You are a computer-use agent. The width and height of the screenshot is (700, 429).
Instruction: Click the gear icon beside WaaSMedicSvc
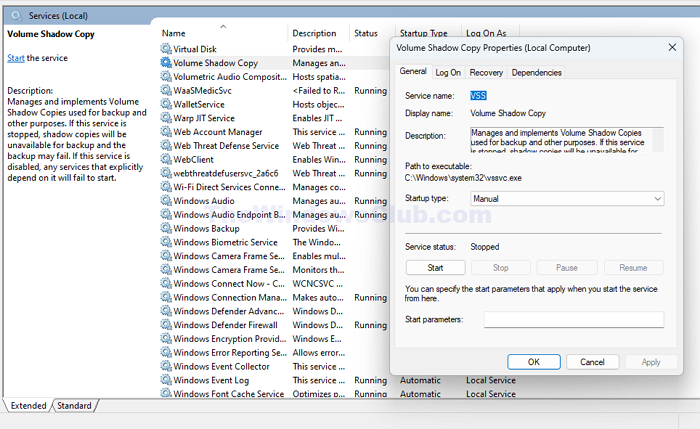pyautogui.click(x=166, y=90)
